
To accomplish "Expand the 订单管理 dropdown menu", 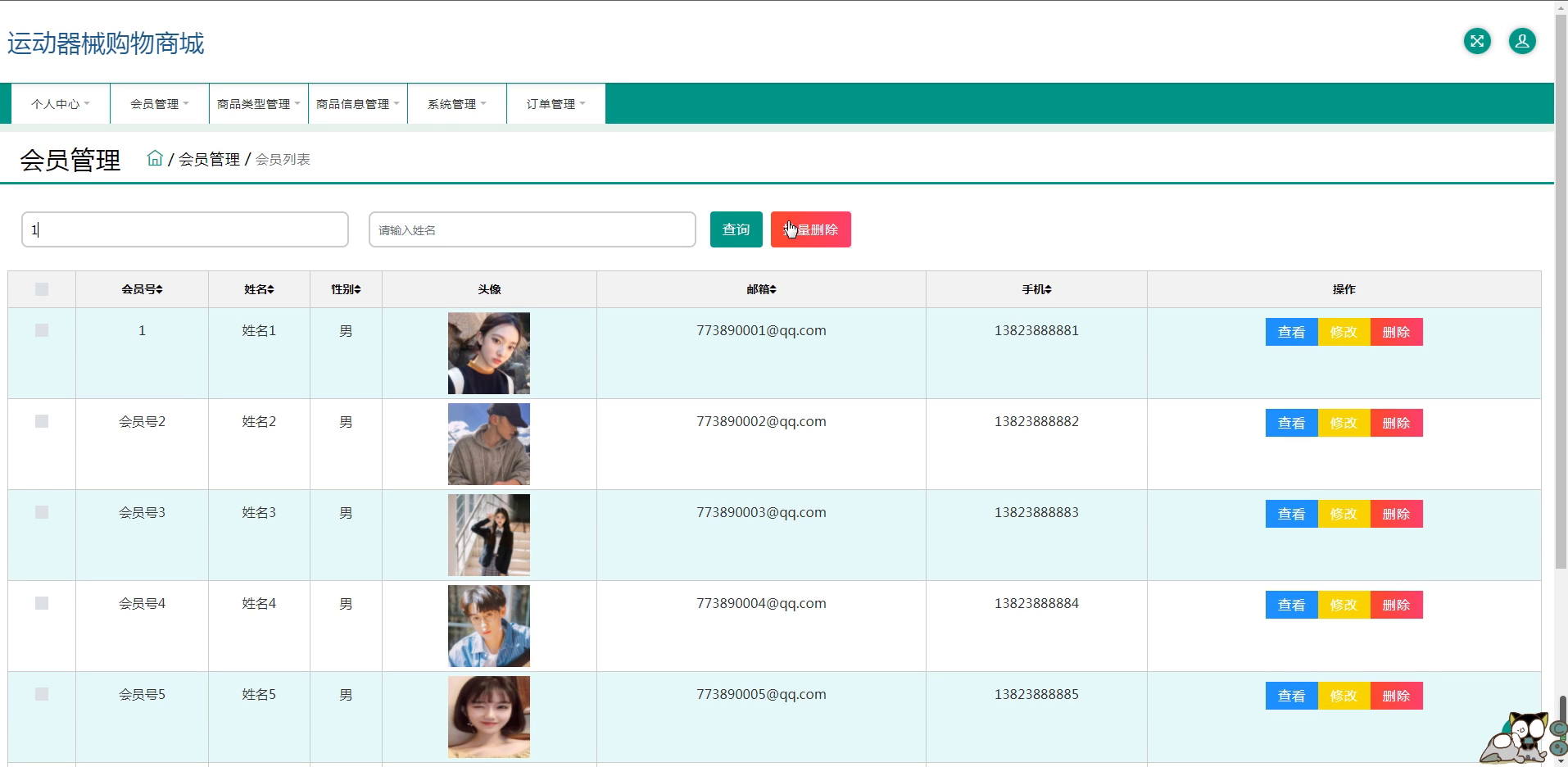I will [x=556, y=104].
